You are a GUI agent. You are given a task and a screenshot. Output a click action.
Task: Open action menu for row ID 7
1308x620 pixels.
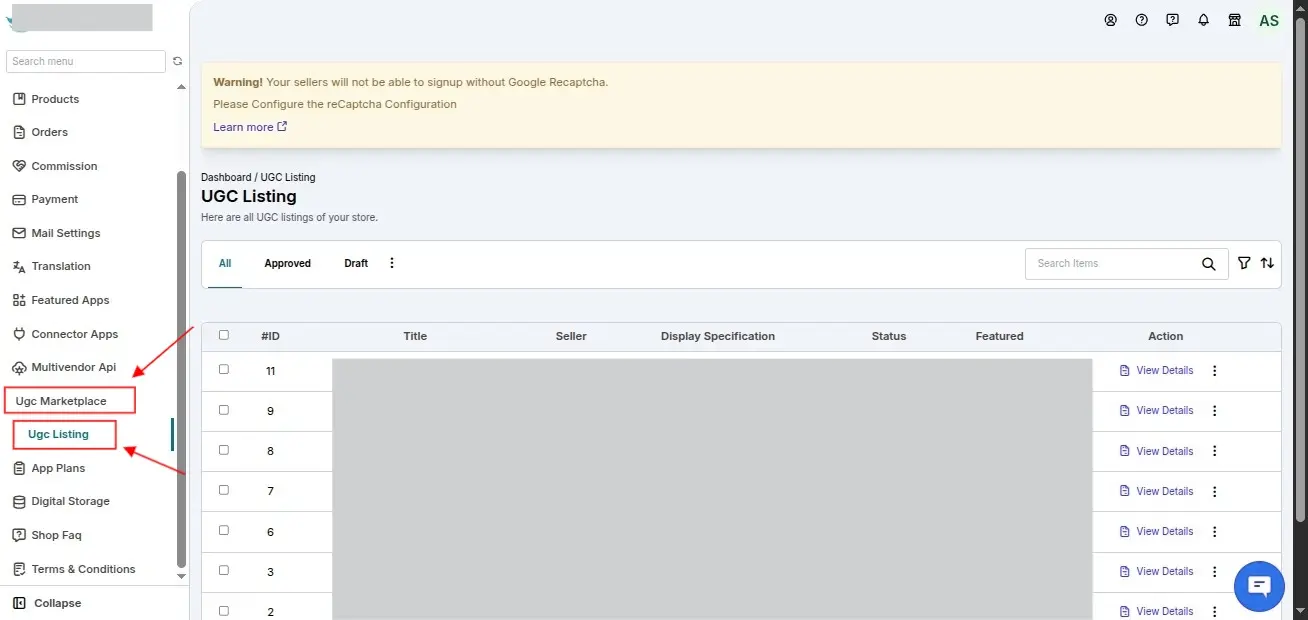pyautogui.click(x=1215, y=491)
